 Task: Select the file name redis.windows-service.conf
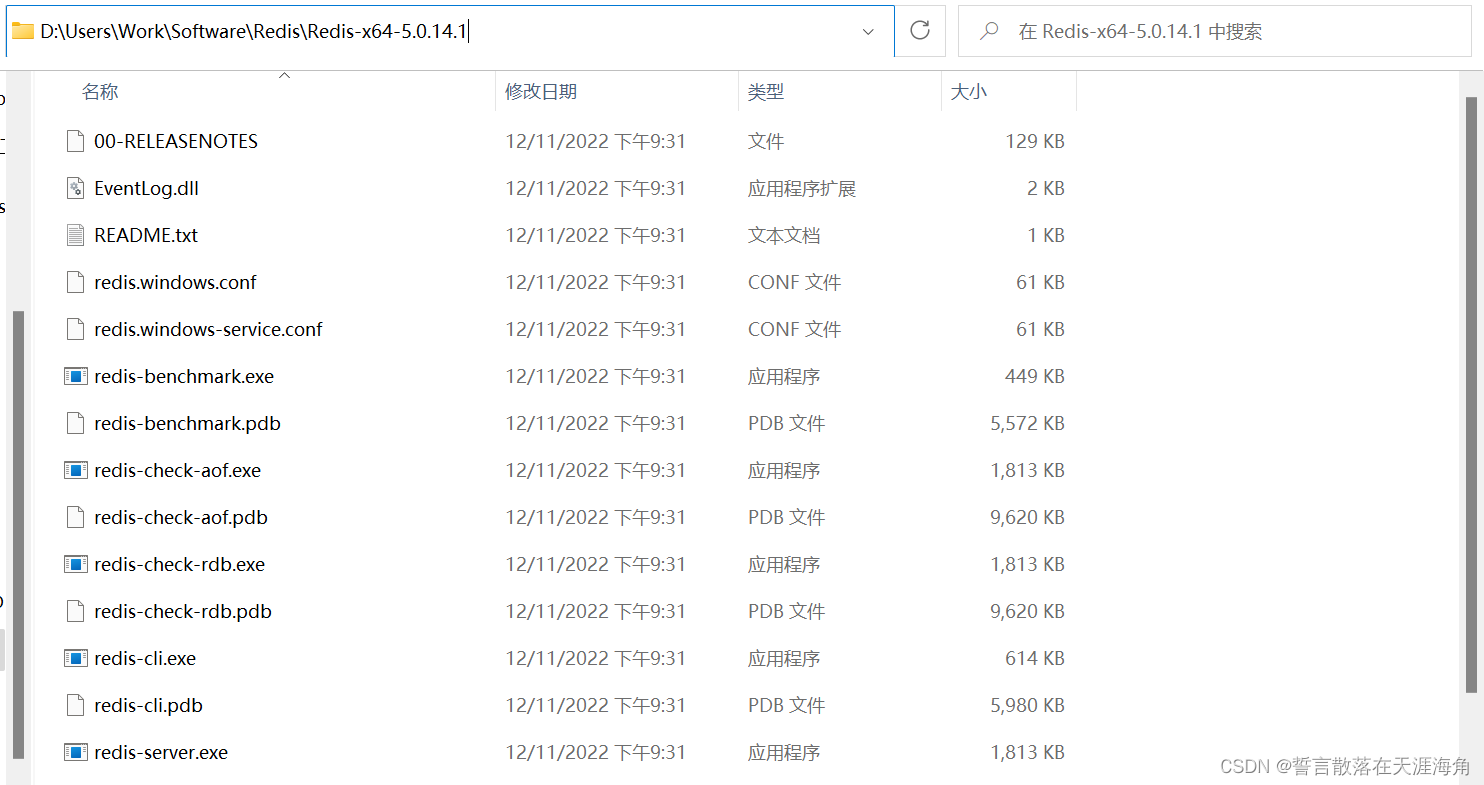tap(208, 329)
